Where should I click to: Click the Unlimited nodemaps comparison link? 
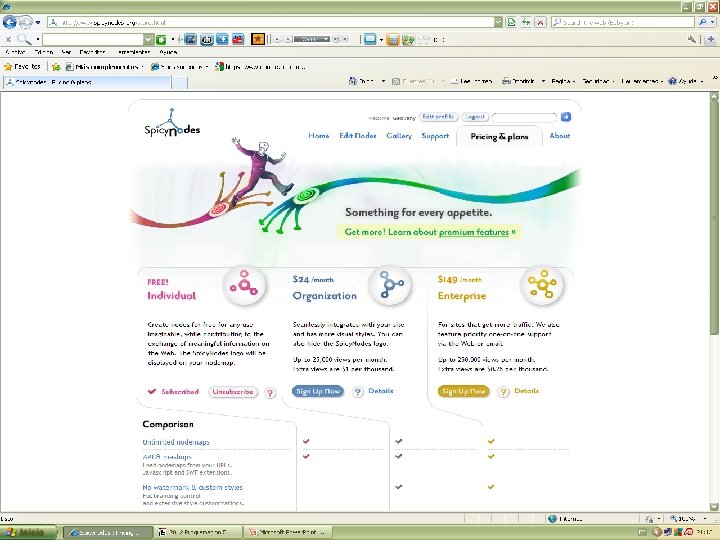click(176, 442)
